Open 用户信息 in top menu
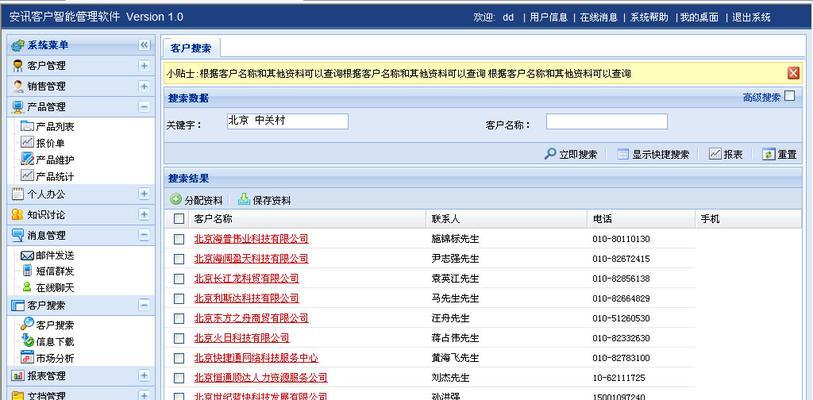813x400 pixels. (x=549, y=17)
